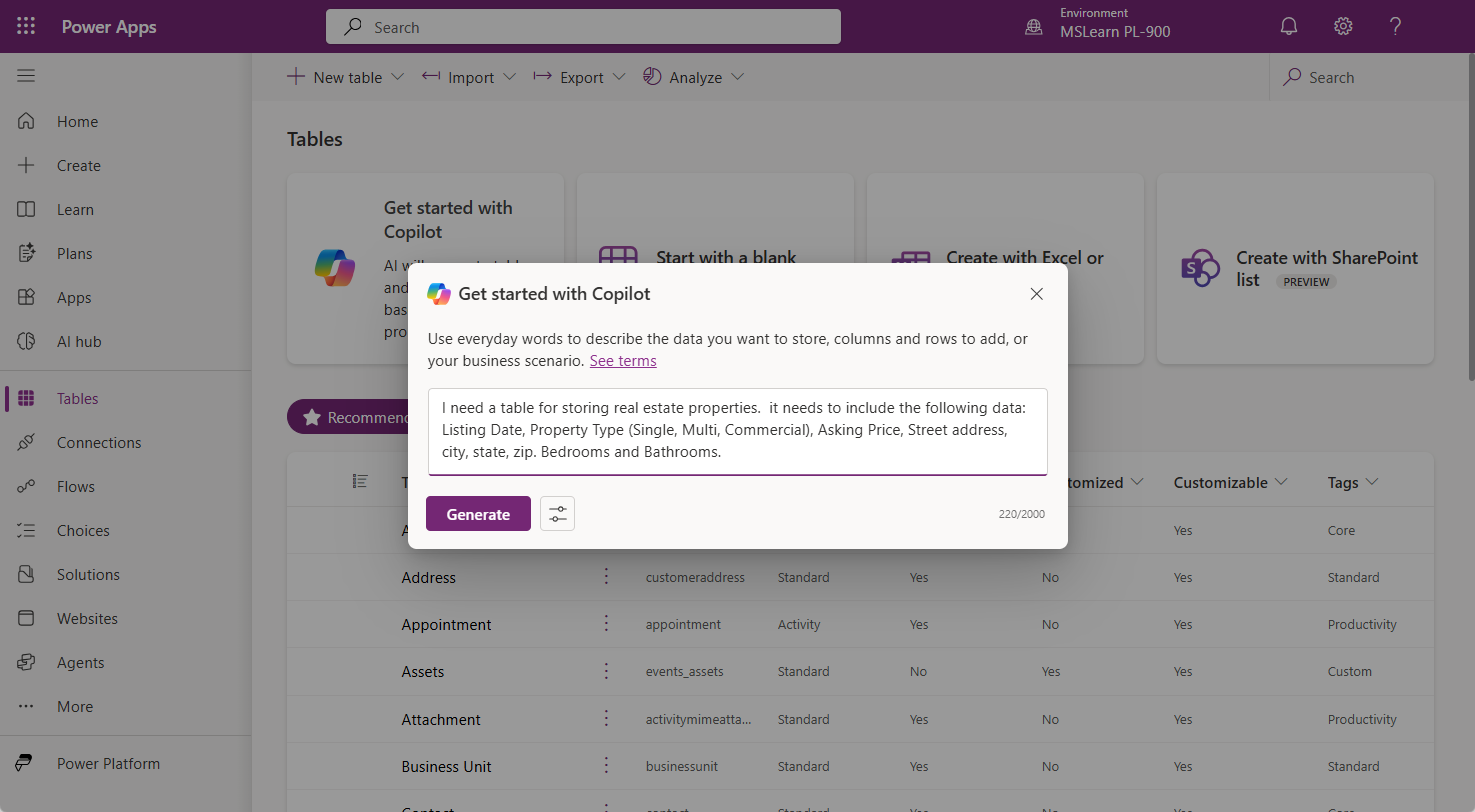Click the Activity type cell for Appointment
This screenshot has height=812, width=1475.
[799, 624]
